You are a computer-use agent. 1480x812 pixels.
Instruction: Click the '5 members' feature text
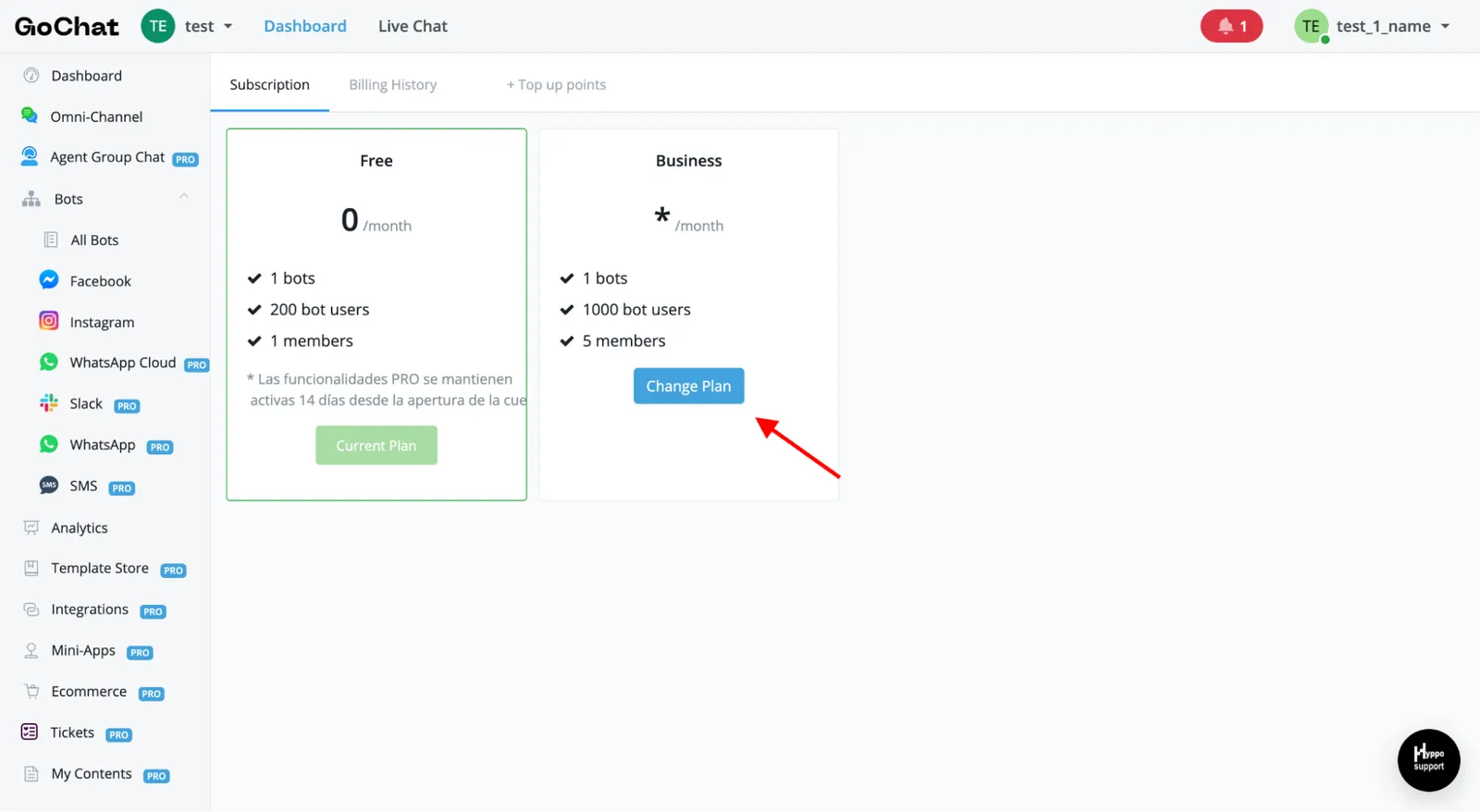tap(623, 341)
